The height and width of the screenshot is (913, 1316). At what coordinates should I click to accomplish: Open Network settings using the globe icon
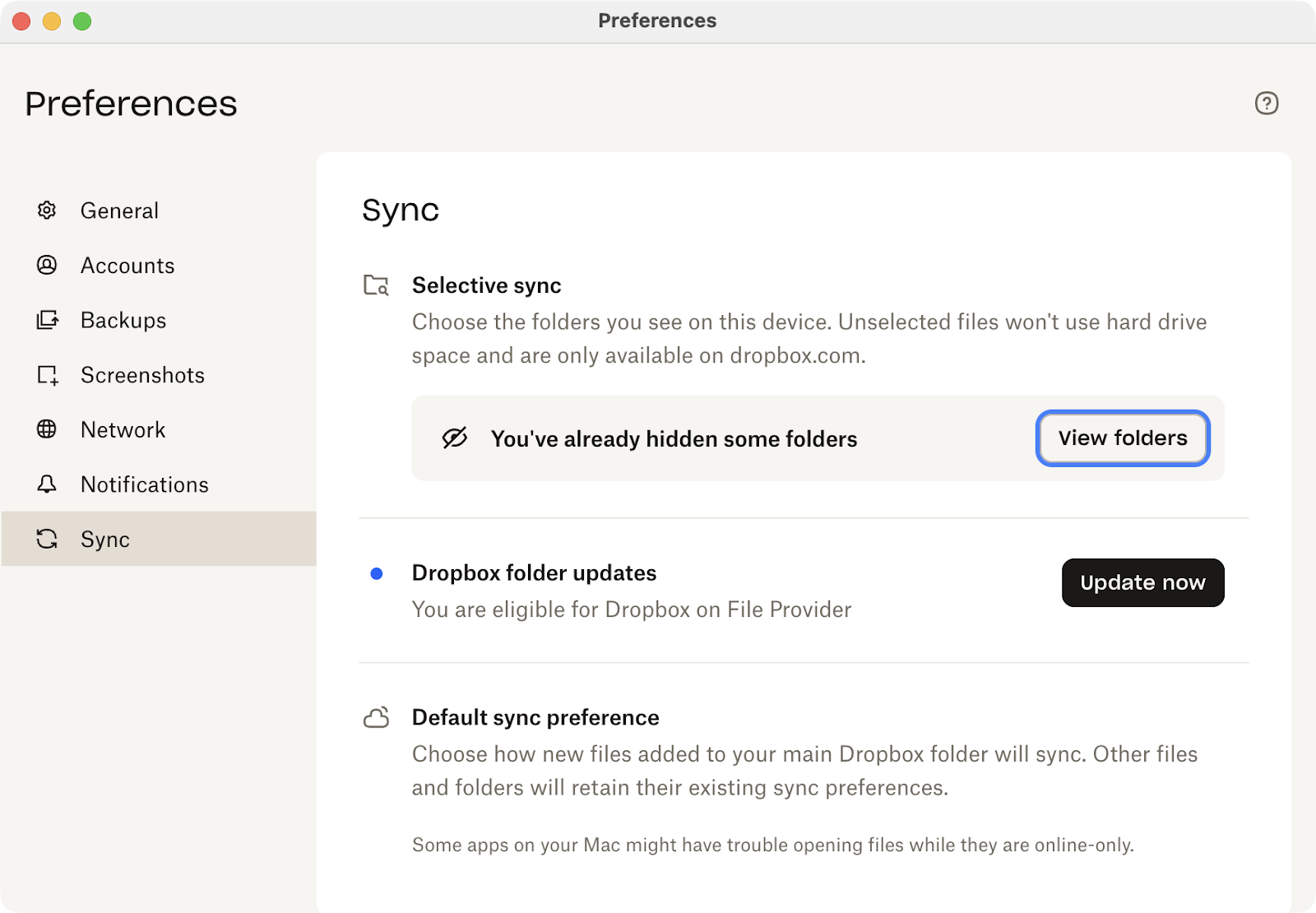click(x=48, y=429)
